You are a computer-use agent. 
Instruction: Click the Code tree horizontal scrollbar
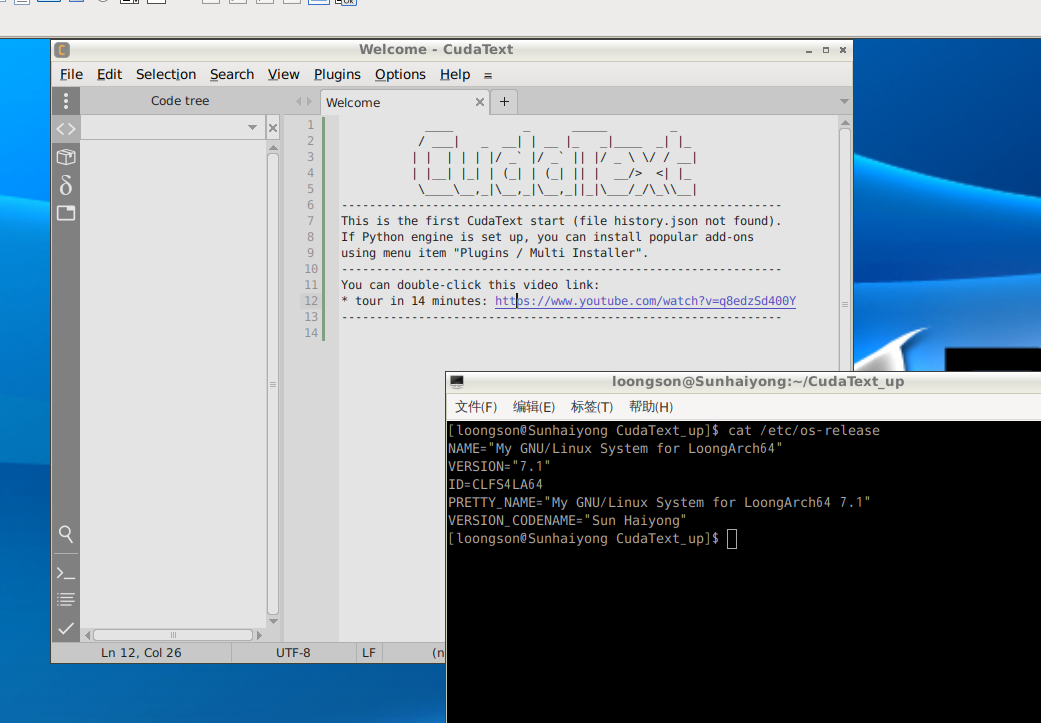point(172,635)
